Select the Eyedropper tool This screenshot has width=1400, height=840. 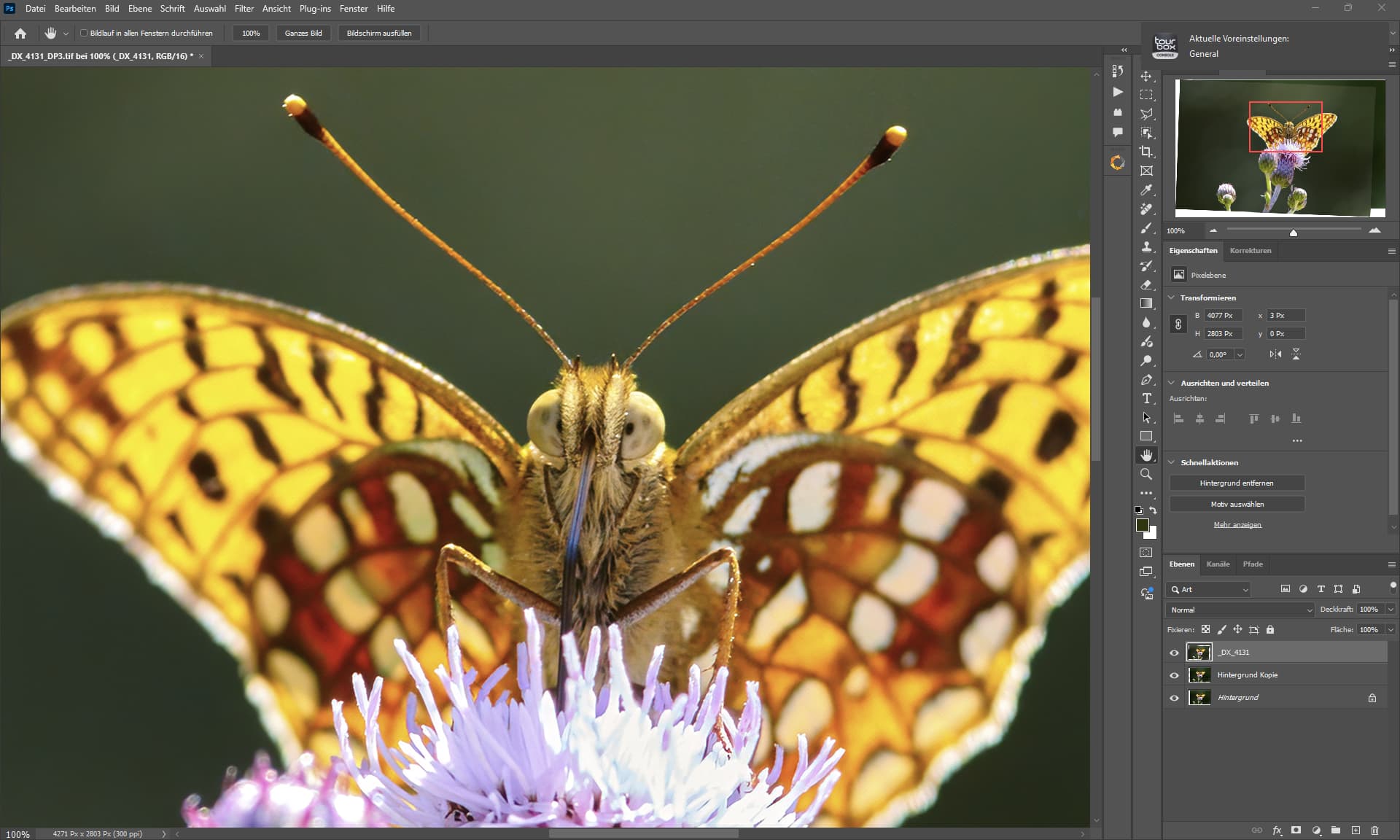click(1146, 190)
